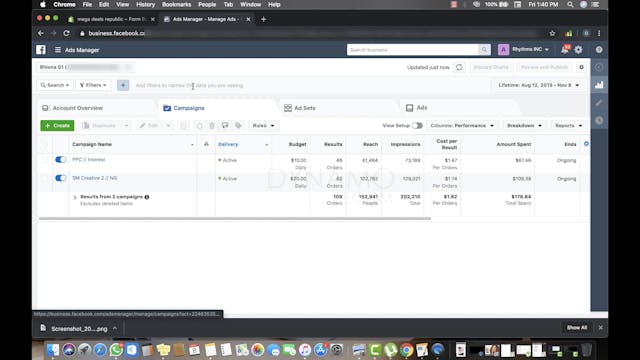Tick the select-all campaigns checkbox
The width and height of the screenshot is (640, 360).
pos(44,144)
